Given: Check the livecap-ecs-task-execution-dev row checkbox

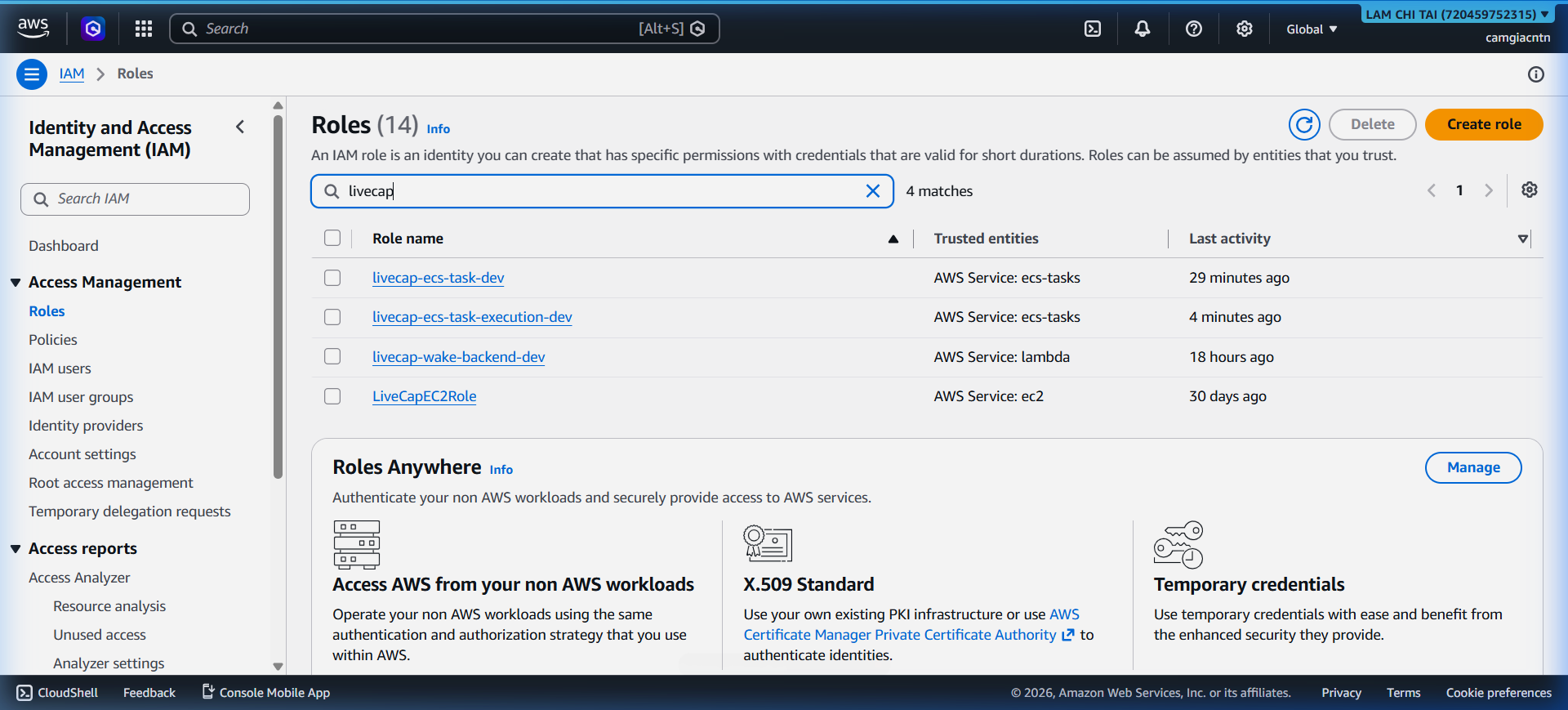Looking at the screenshot, I should (332, 317).
